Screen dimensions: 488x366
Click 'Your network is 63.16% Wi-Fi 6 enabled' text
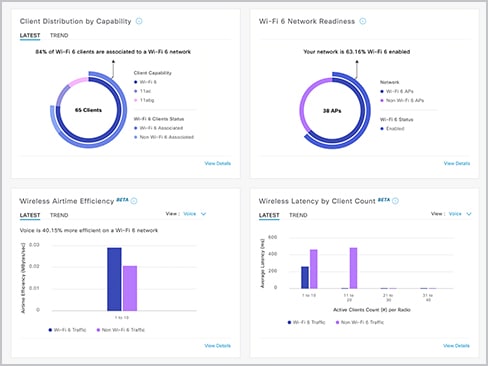click(x=357, y=52)
